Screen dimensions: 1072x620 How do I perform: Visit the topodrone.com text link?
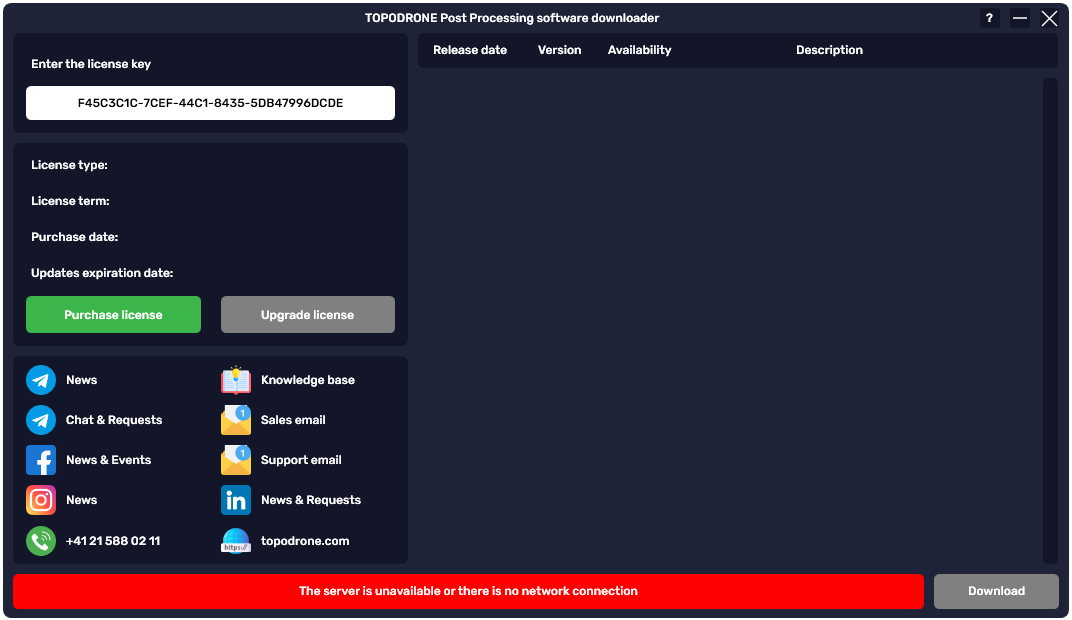pos(305,541)
